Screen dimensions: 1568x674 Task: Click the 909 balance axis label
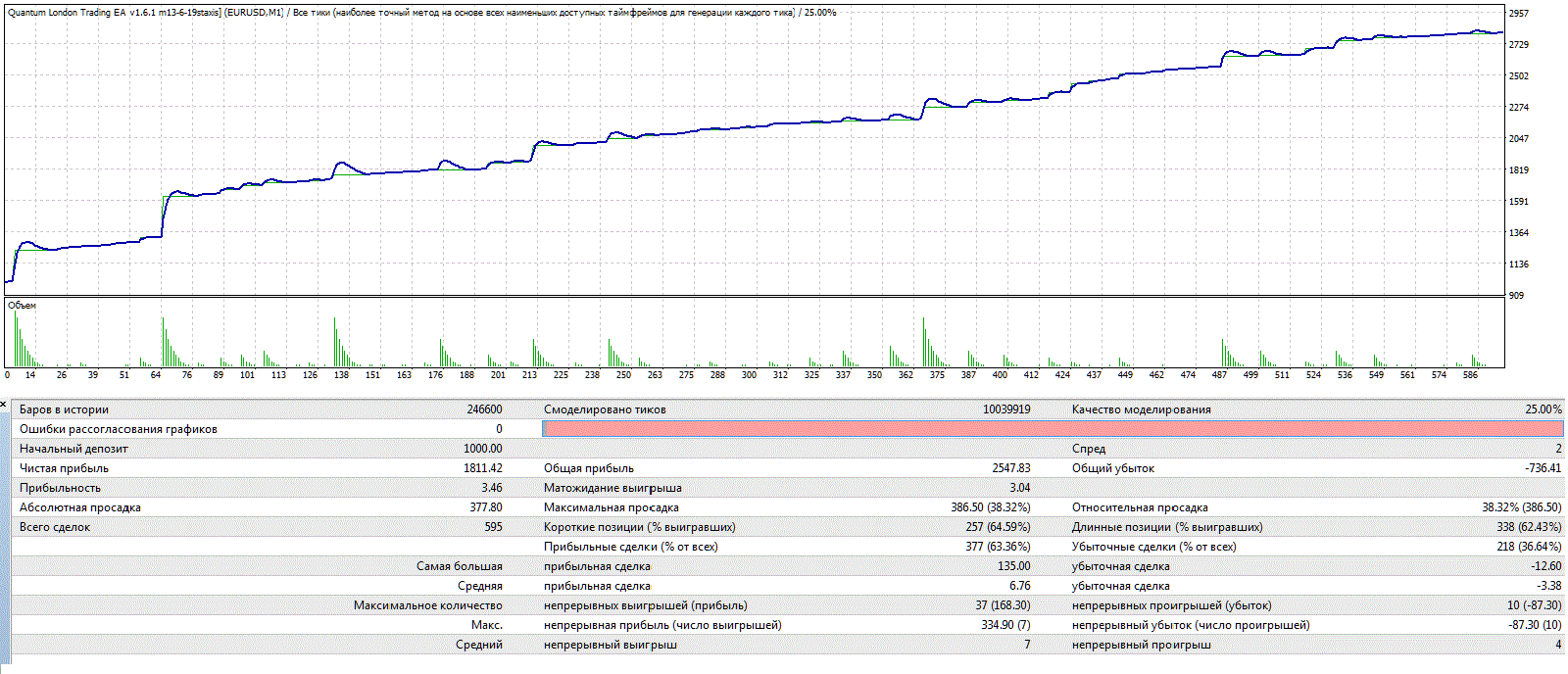[x=1516, y=296]
